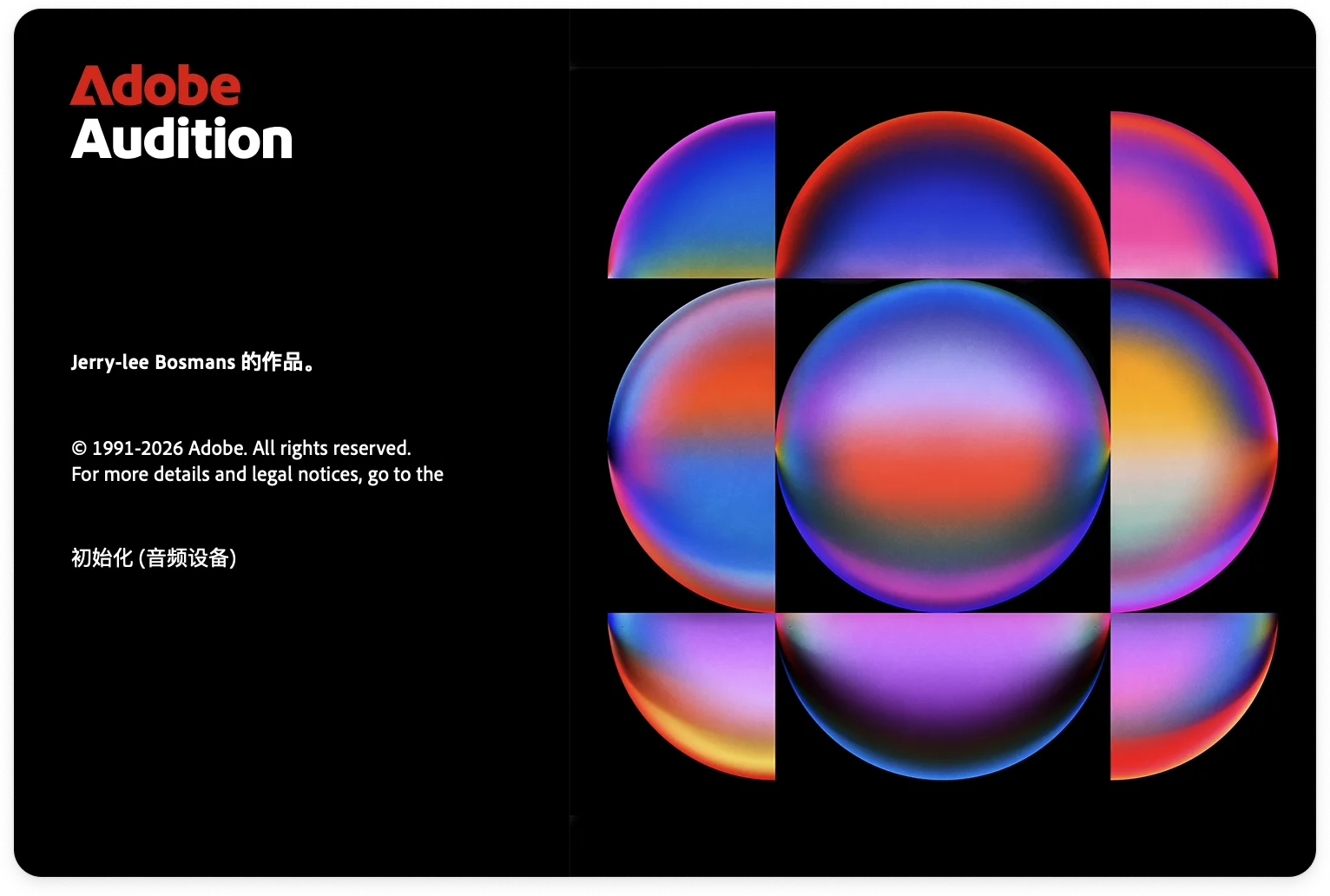Viewport: 1330px width, 896px height.
Task: Click the purple bowl shape below center sphere
Action: point(942,686)
